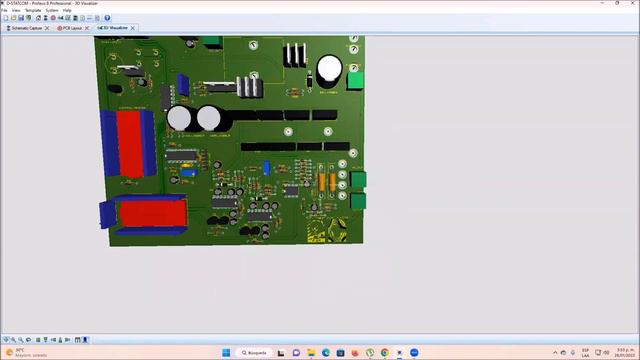This screenshot has width=640, height=360.
Task: Open File Explorer from the taskbar
Action: 311,353
